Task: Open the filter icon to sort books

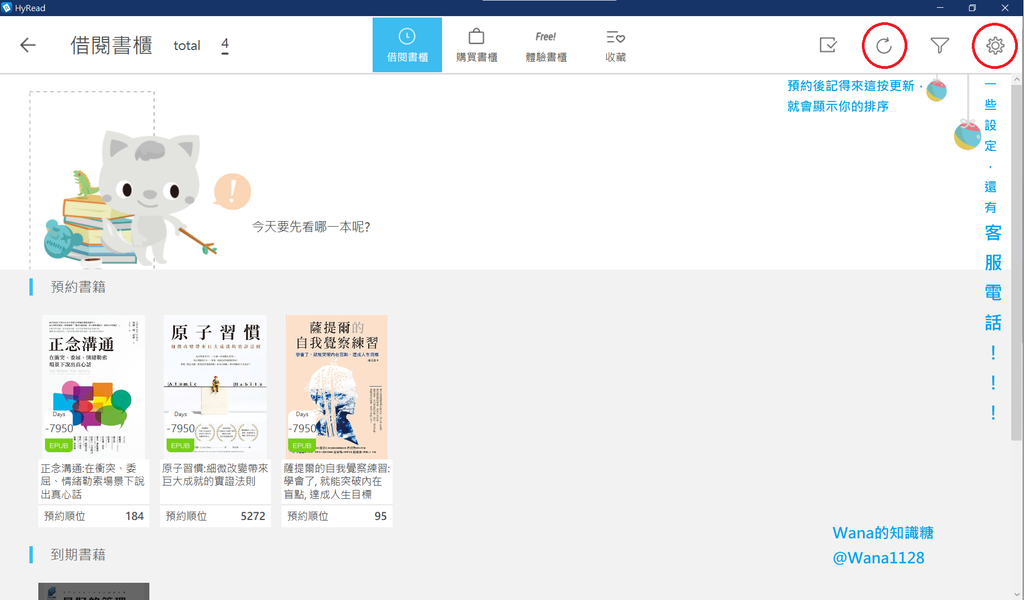Action: (940, 45)
